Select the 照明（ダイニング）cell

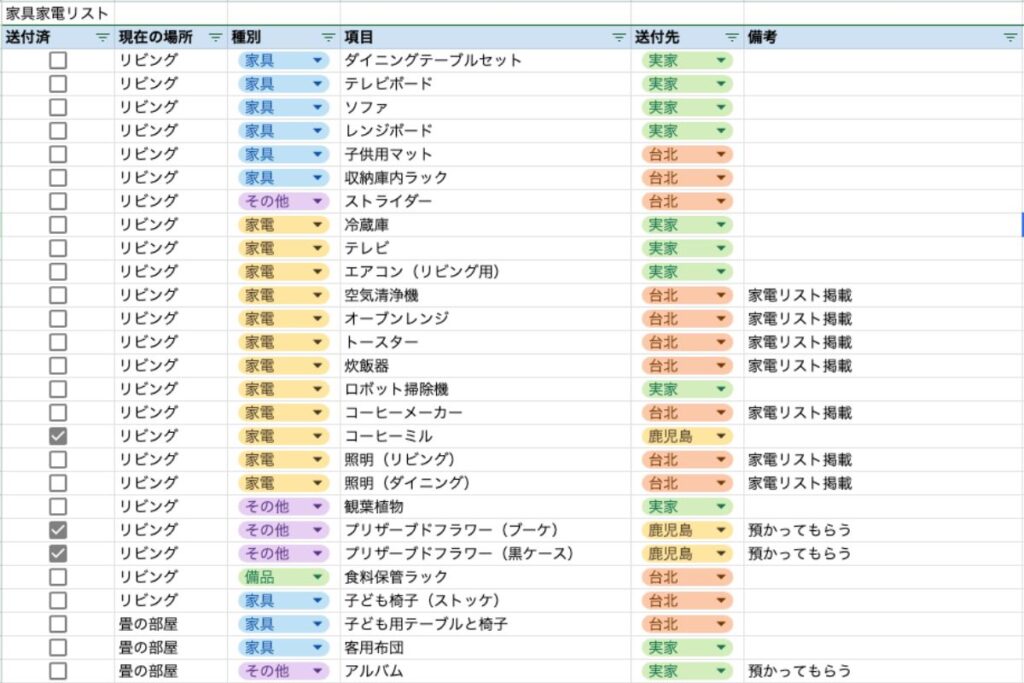485,483
